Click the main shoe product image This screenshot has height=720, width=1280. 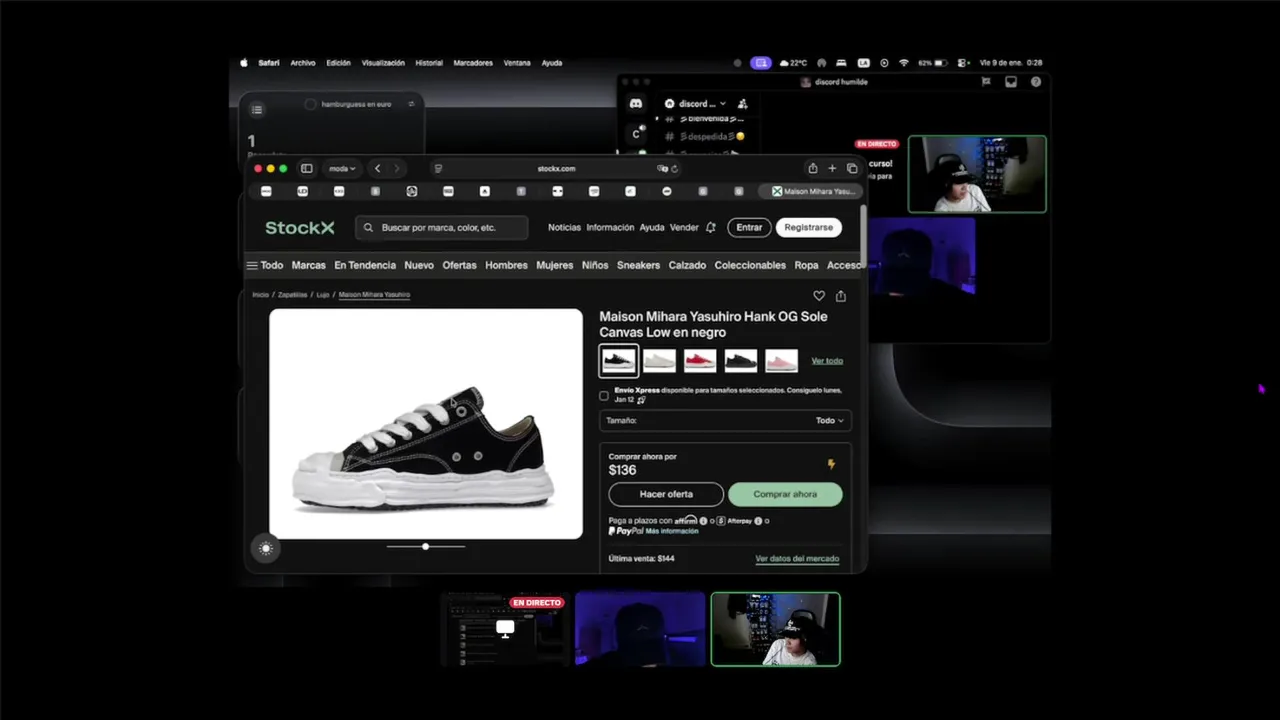pos(426,424)
